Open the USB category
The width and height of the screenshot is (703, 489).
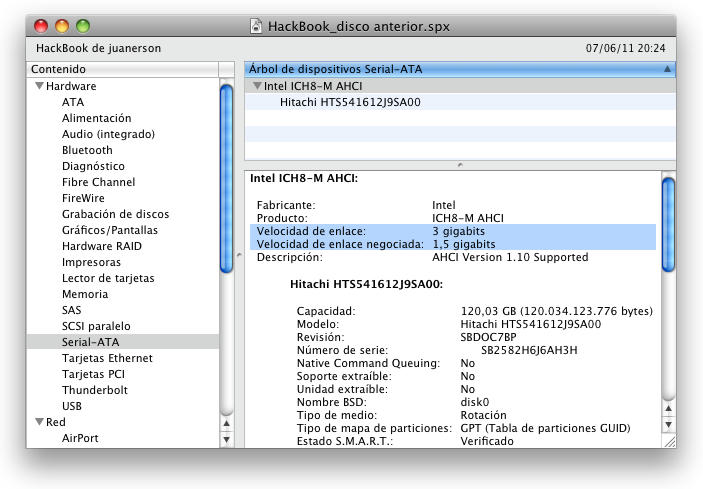72,406
